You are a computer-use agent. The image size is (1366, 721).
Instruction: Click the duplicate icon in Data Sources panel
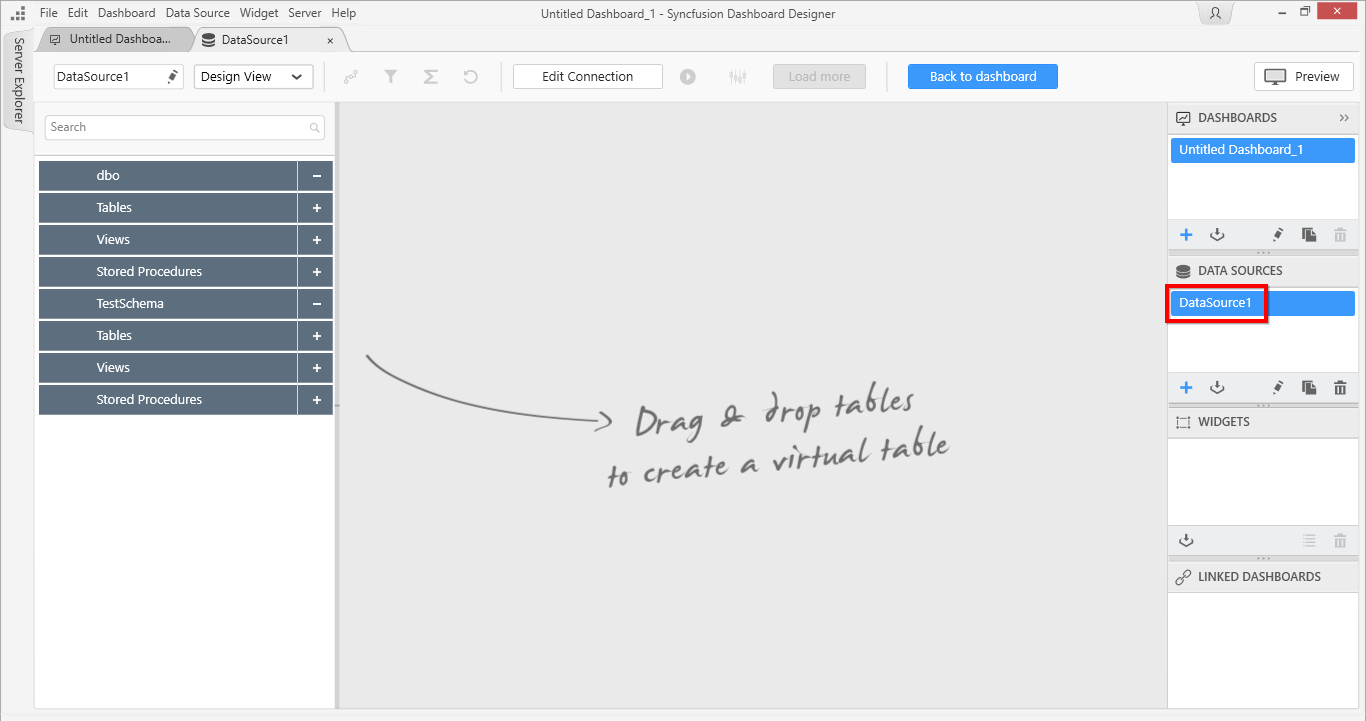1309,388
